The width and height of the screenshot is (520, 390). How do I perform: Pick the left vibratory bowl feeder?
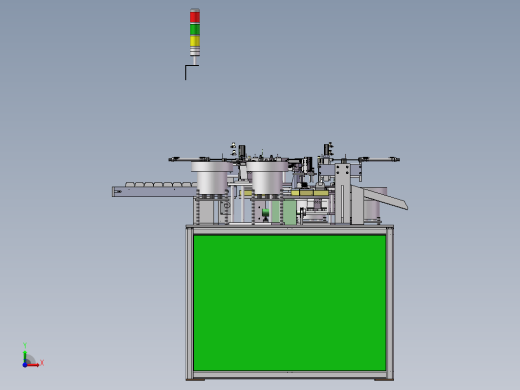tap(212, 178)
